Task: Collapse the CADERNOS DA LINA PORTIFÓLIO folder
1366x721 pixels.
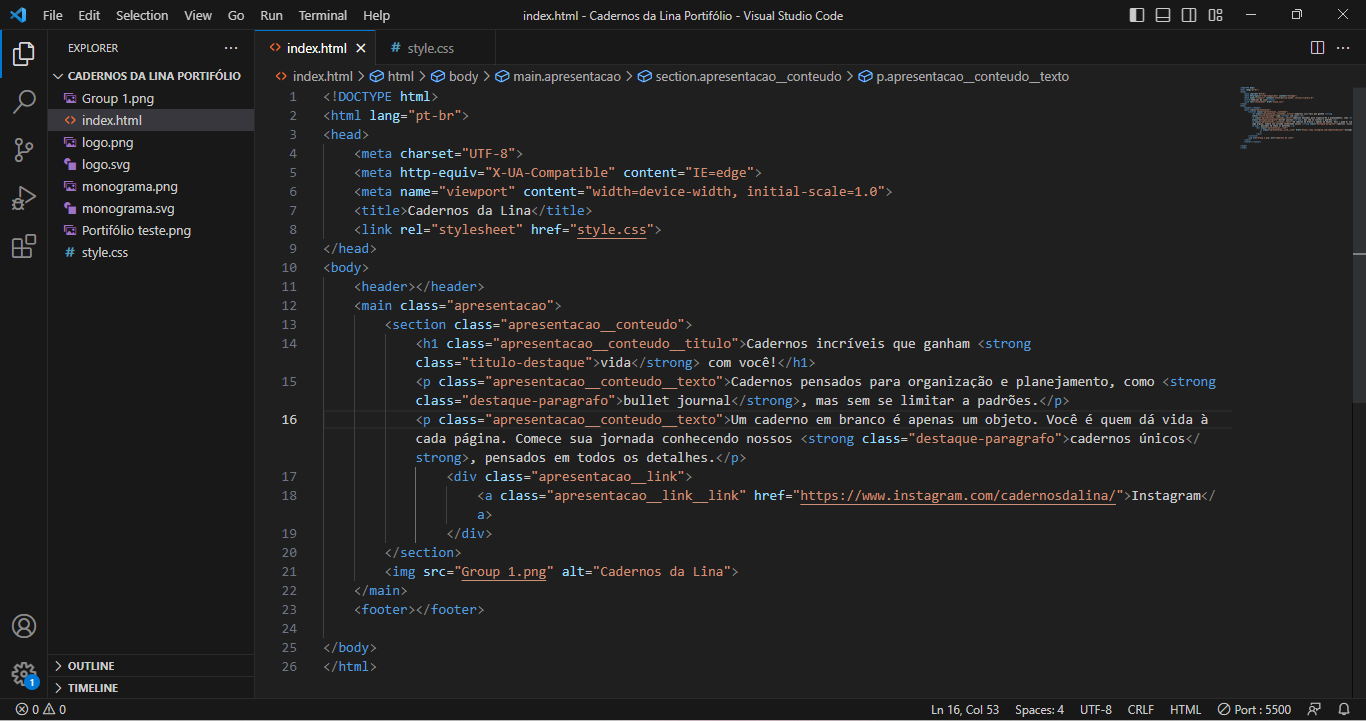Action: [150, 76]
